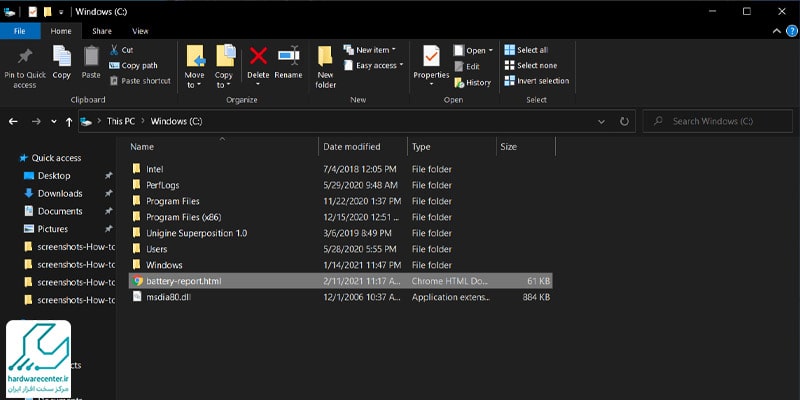Click History in the Open group
Viewport: 800px width, 400px height.
pos(472,83)
